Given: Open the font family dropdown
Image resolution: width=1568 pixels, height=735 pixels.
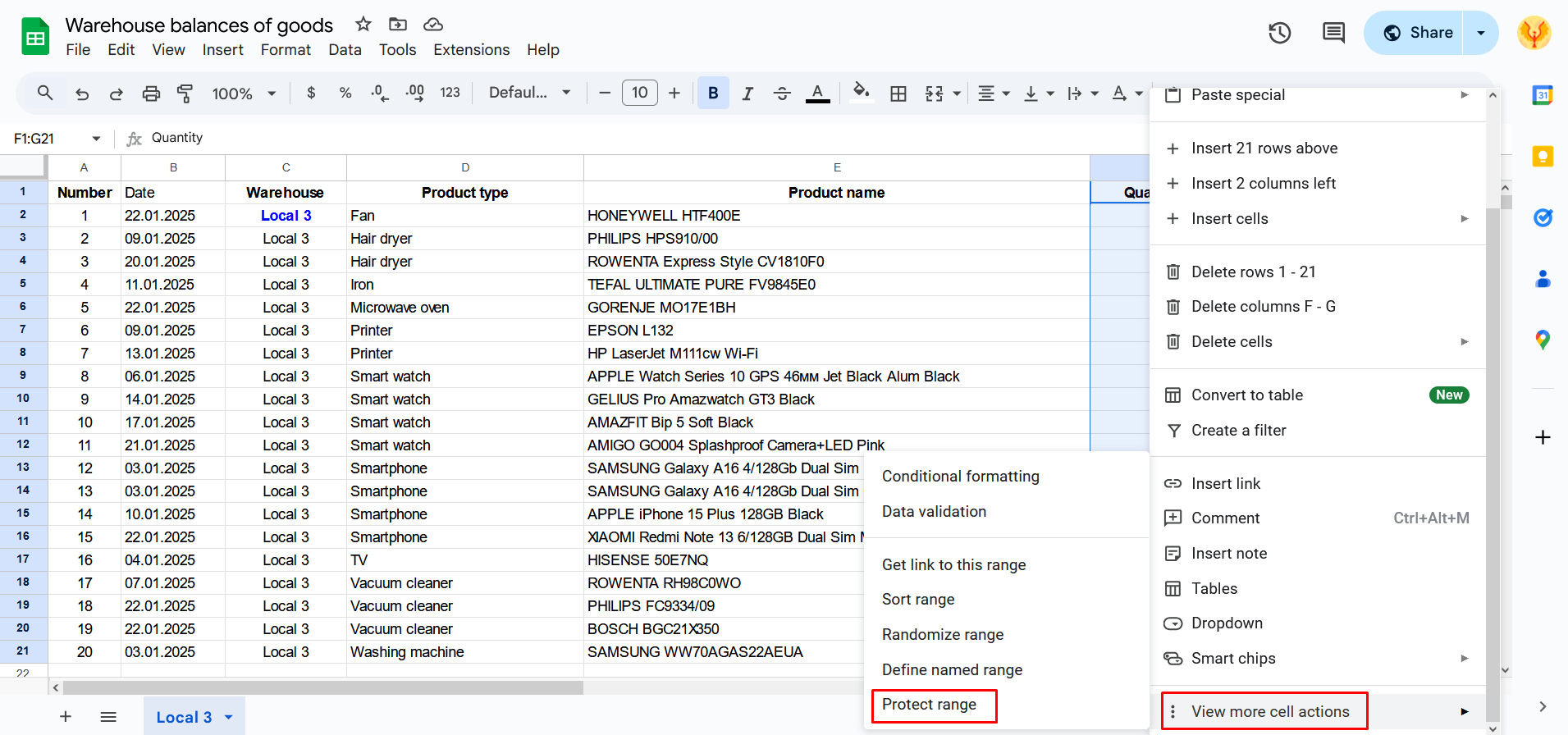Looking at the screenshot, I should [x=529, y=93].
